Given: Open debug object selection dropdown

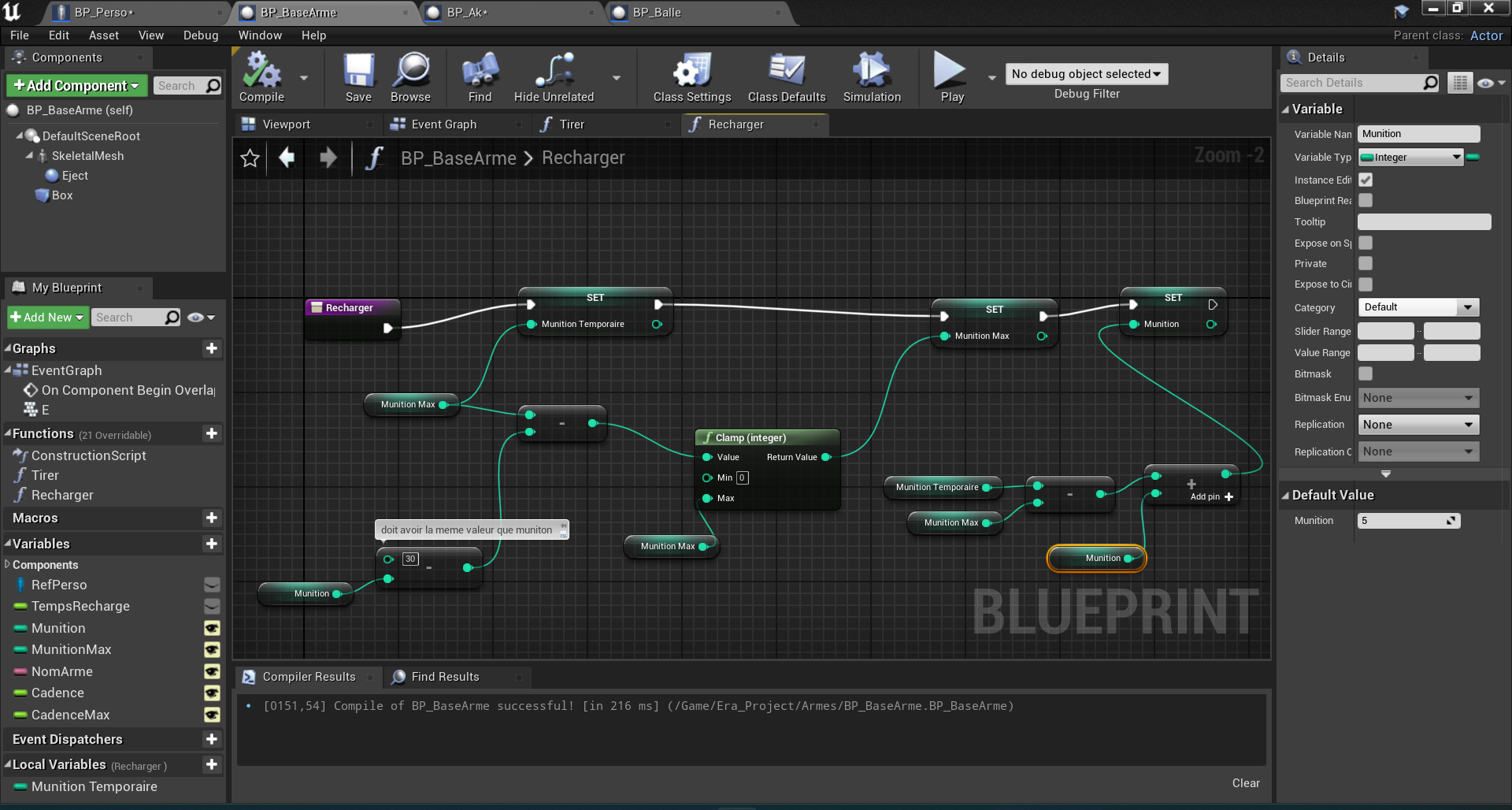Looking at the screenshot, I should click(1087, 74).
